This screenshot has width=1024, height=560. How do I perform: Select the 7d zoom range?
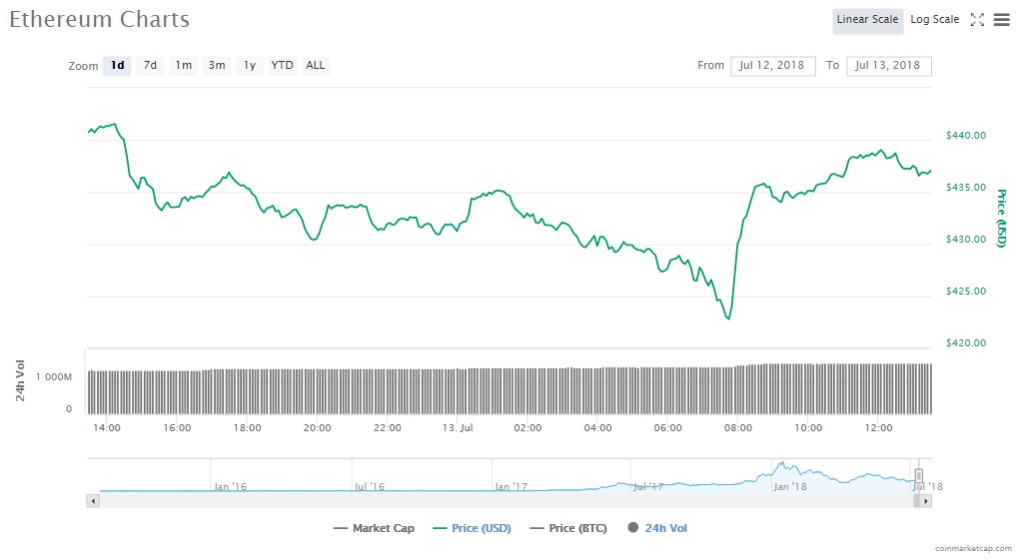coord(150,66)
